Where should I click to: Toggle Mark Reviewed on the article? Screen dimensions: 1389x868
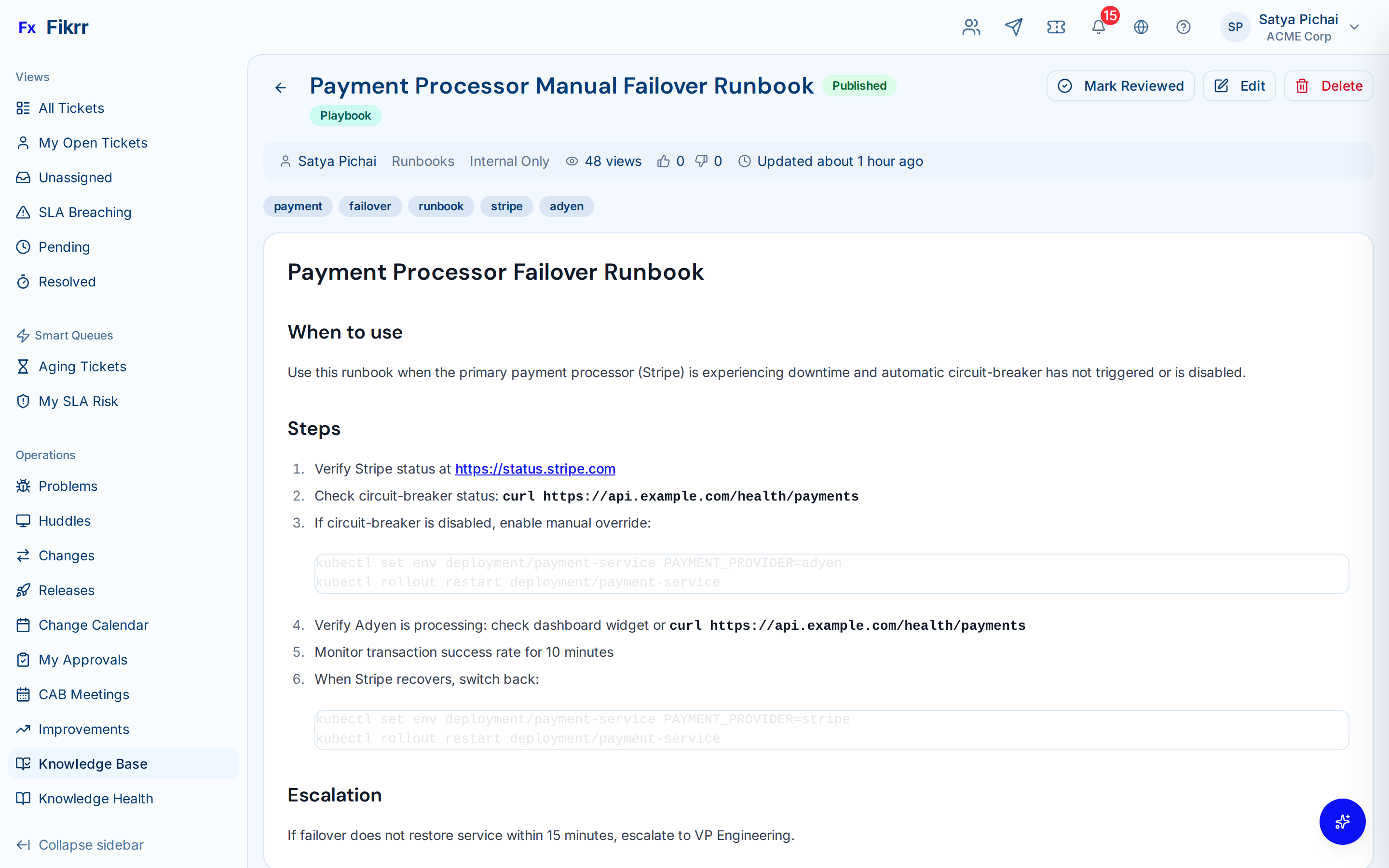(x=1120, y=86)
